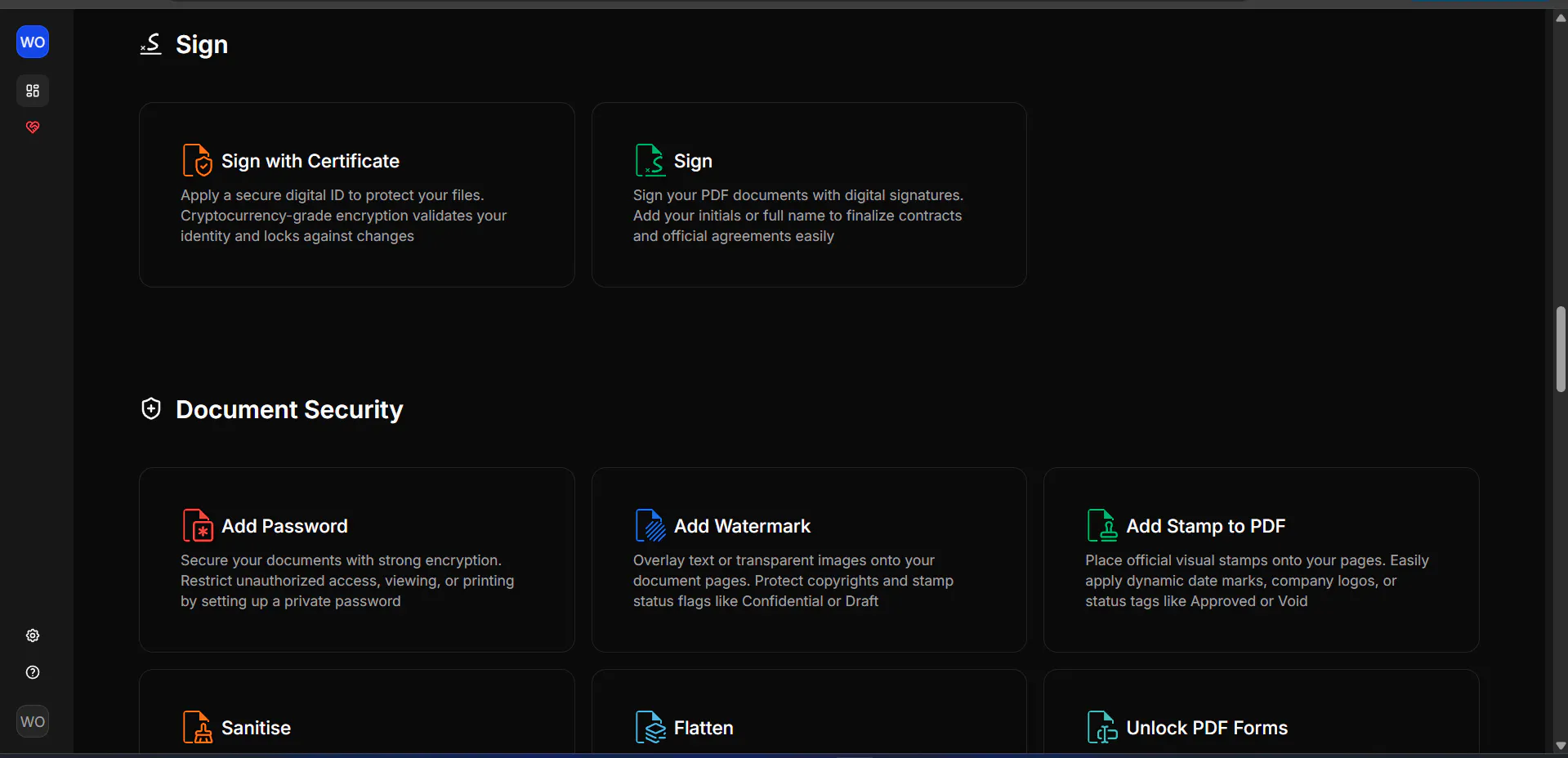Click the green Sign tool icon
The height and width of the screenshot is (758, 1568).
[x=650, y=160]
